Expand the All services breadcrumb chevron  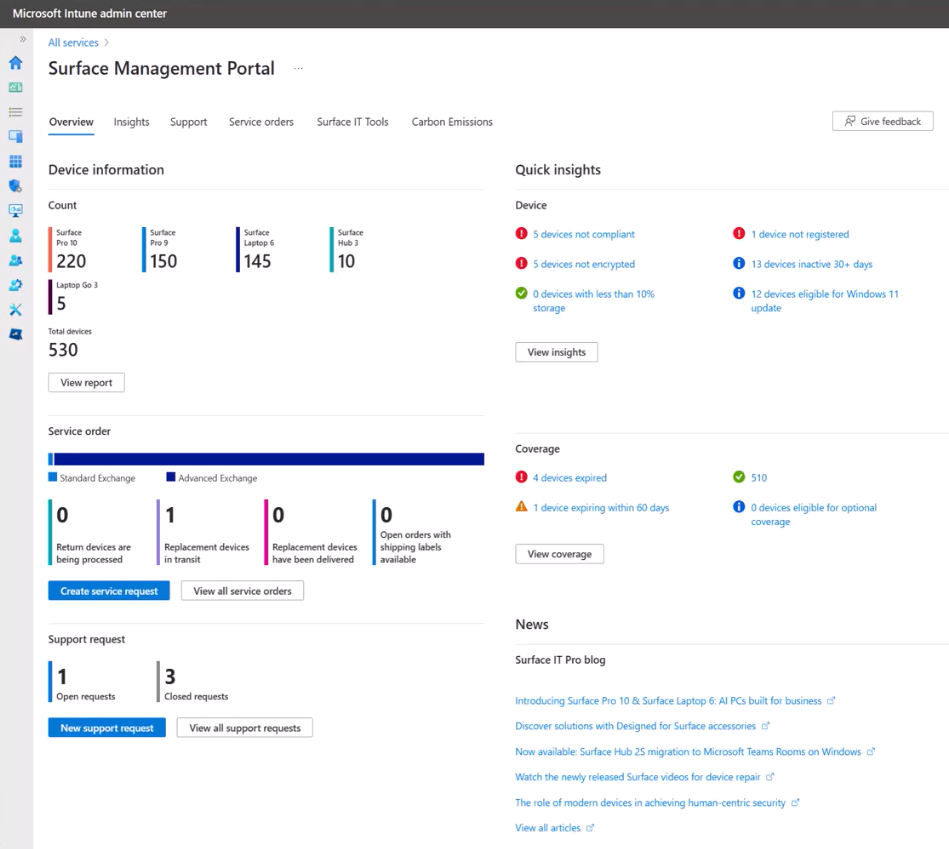[x=105, y=42]
